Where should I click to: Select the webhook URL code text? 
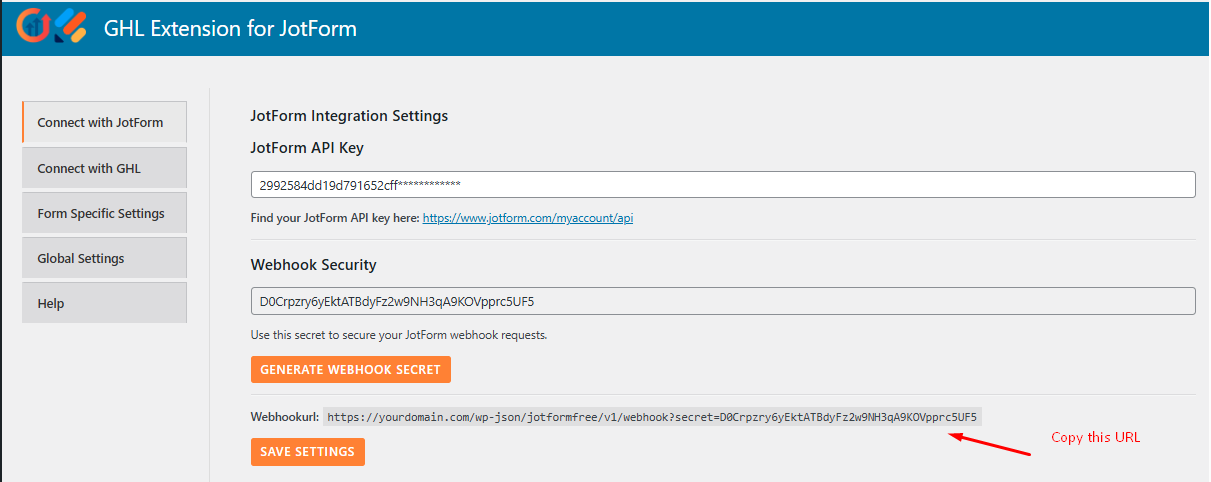(x=652, y=417)
